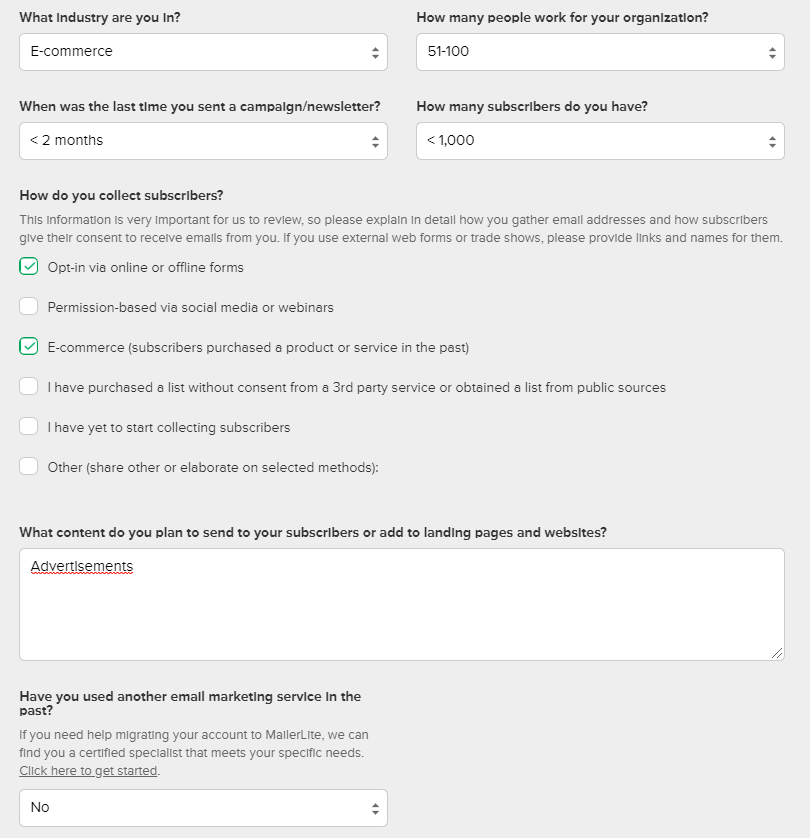Image resolution: width=810 pixels, height=838 pixels.
Task: Click the content description text area
Action: (x=401, y=610)
